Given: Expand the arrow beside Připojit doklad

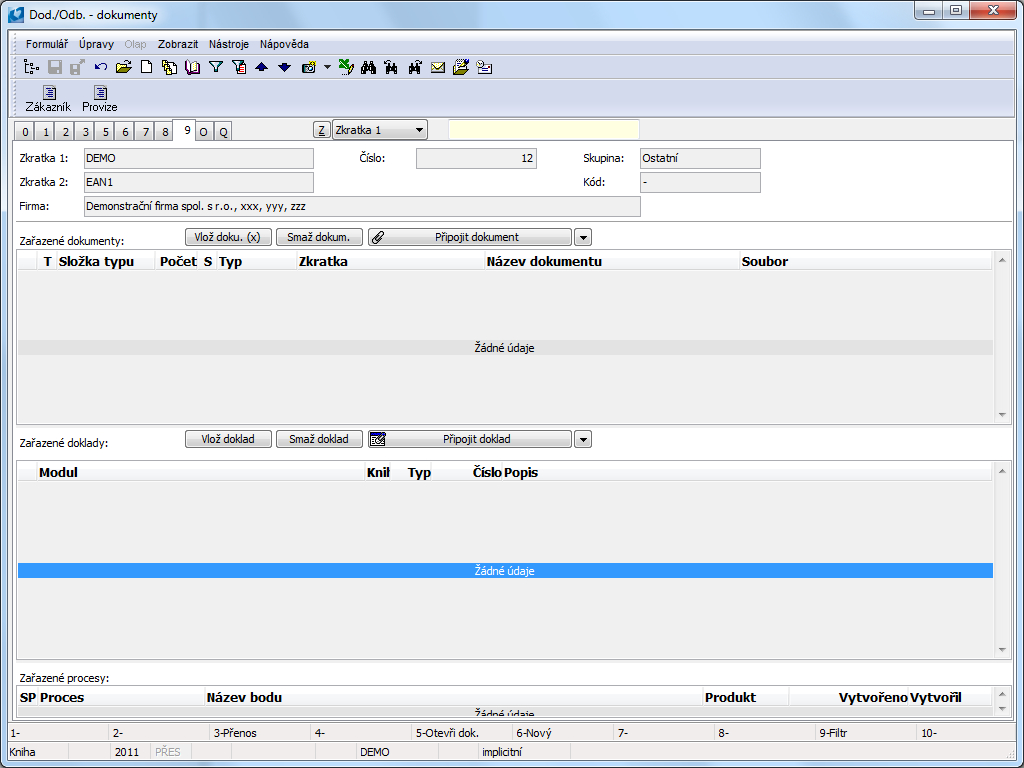Looking at the screenshot, I should (582, 439).
